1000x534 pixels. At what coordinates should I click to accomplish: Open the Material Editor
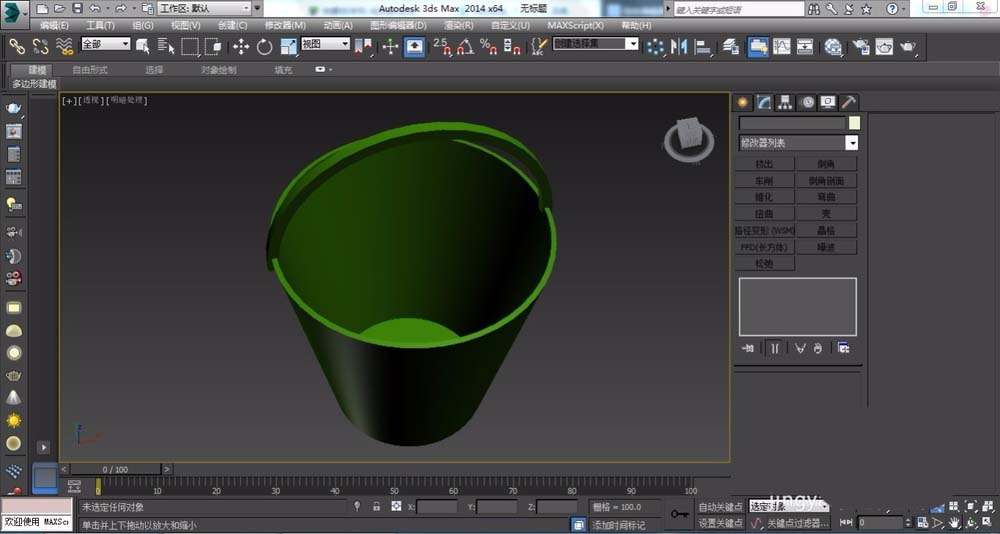[832, 46]
